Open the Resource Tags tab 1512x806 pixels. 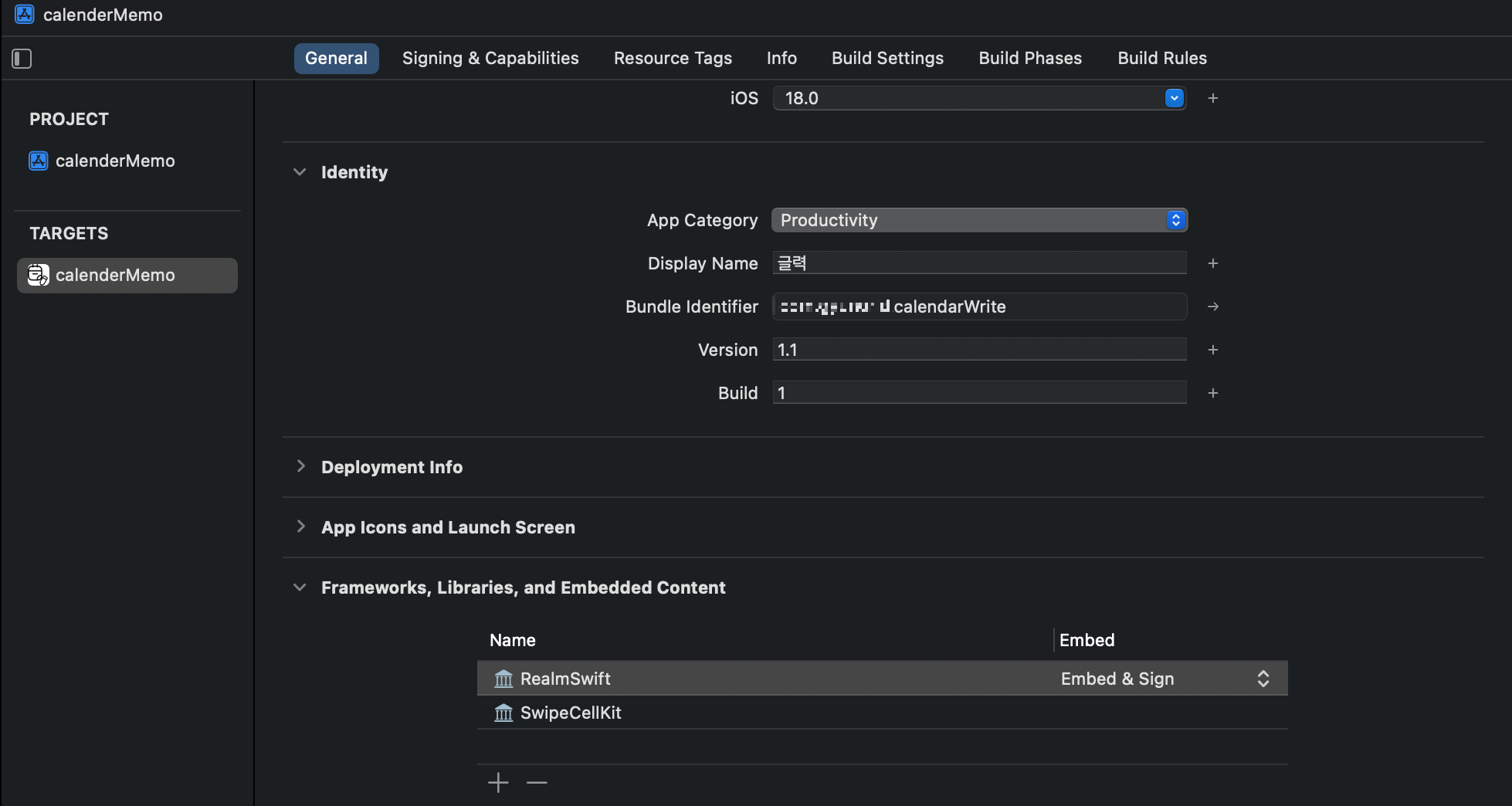[x=673, y=59]
